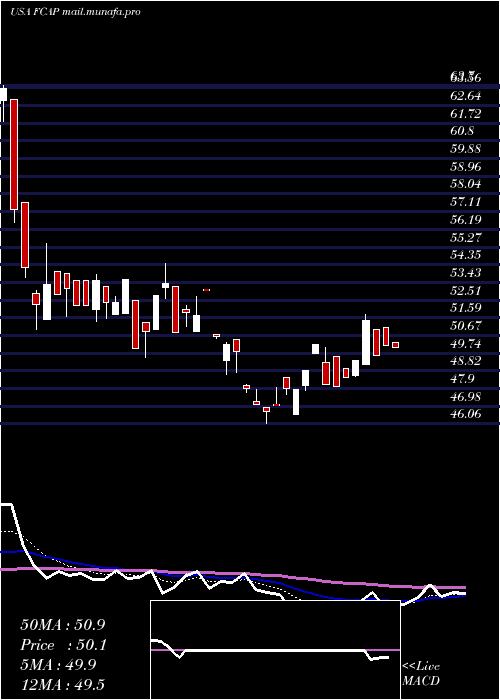Screen dimensions: 500x700
Task: Click the 58.96 price axis label
Action: (x=465, y=167)
